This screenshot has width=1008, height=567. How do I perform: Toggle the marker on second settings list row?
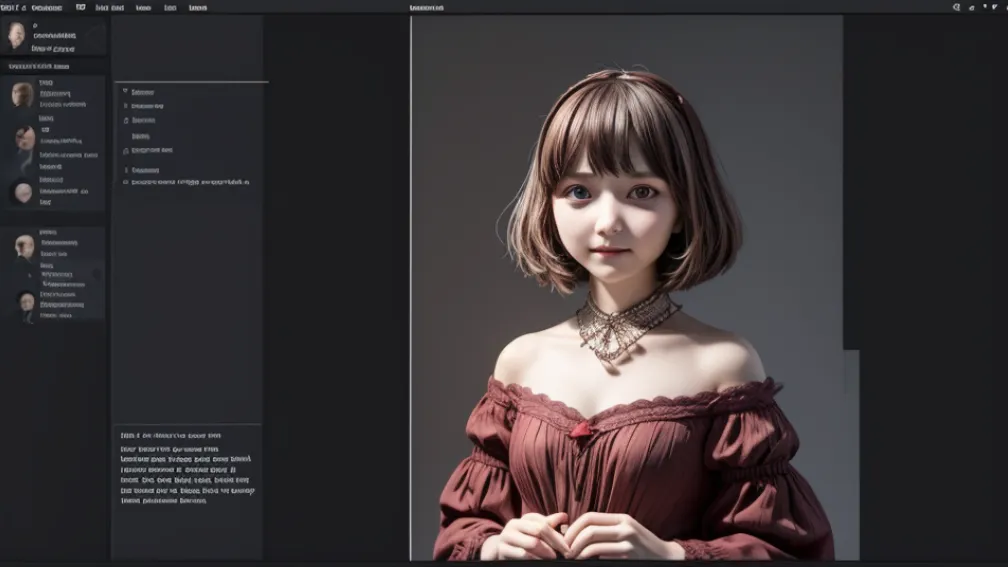click(x=126, y=105)
